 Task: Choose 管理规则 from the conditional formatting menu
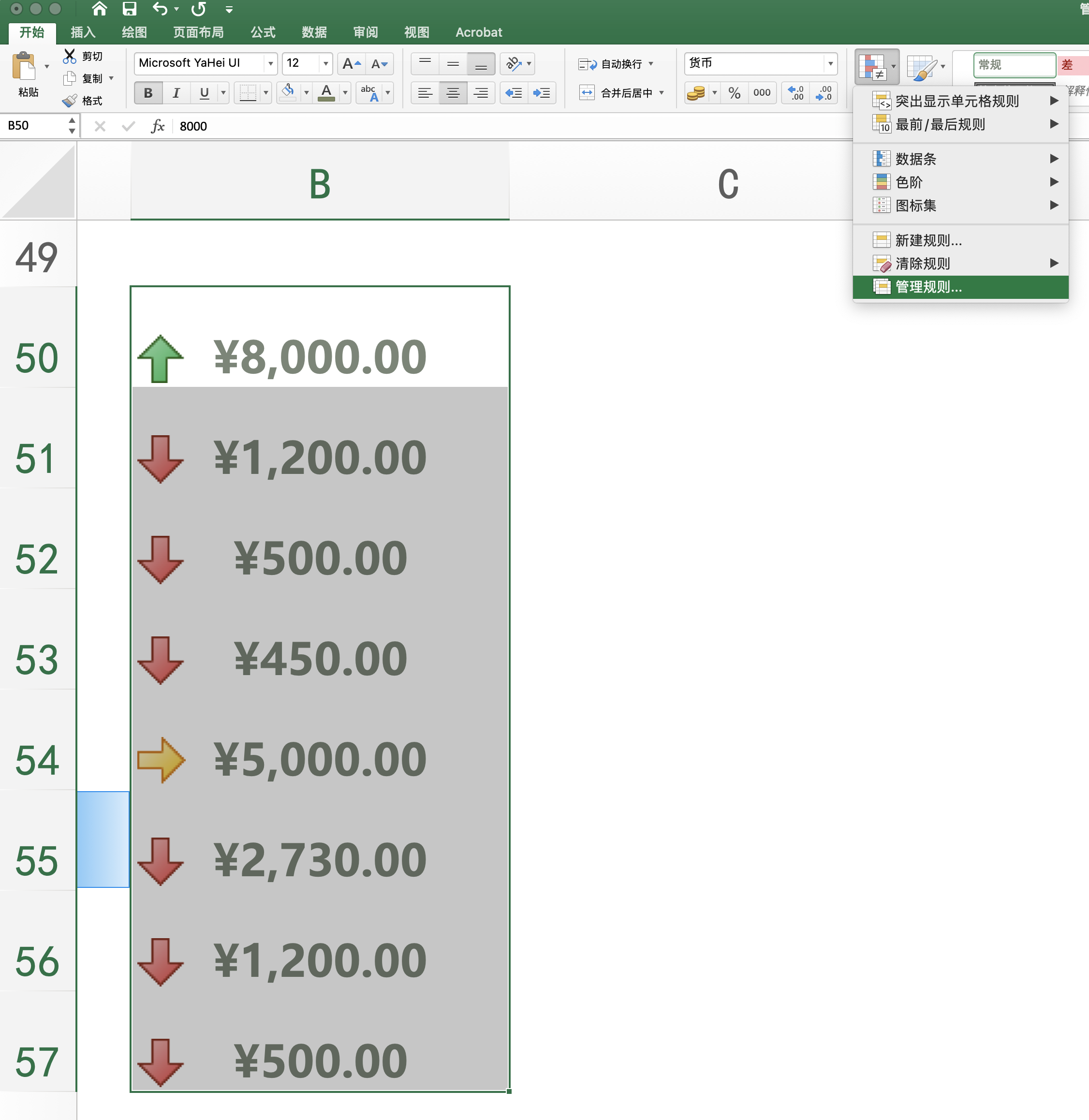pos(927,288)
